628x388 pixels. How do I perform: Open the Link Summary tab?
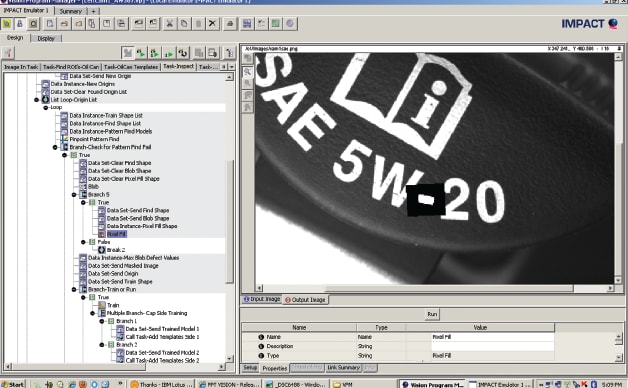343,367
